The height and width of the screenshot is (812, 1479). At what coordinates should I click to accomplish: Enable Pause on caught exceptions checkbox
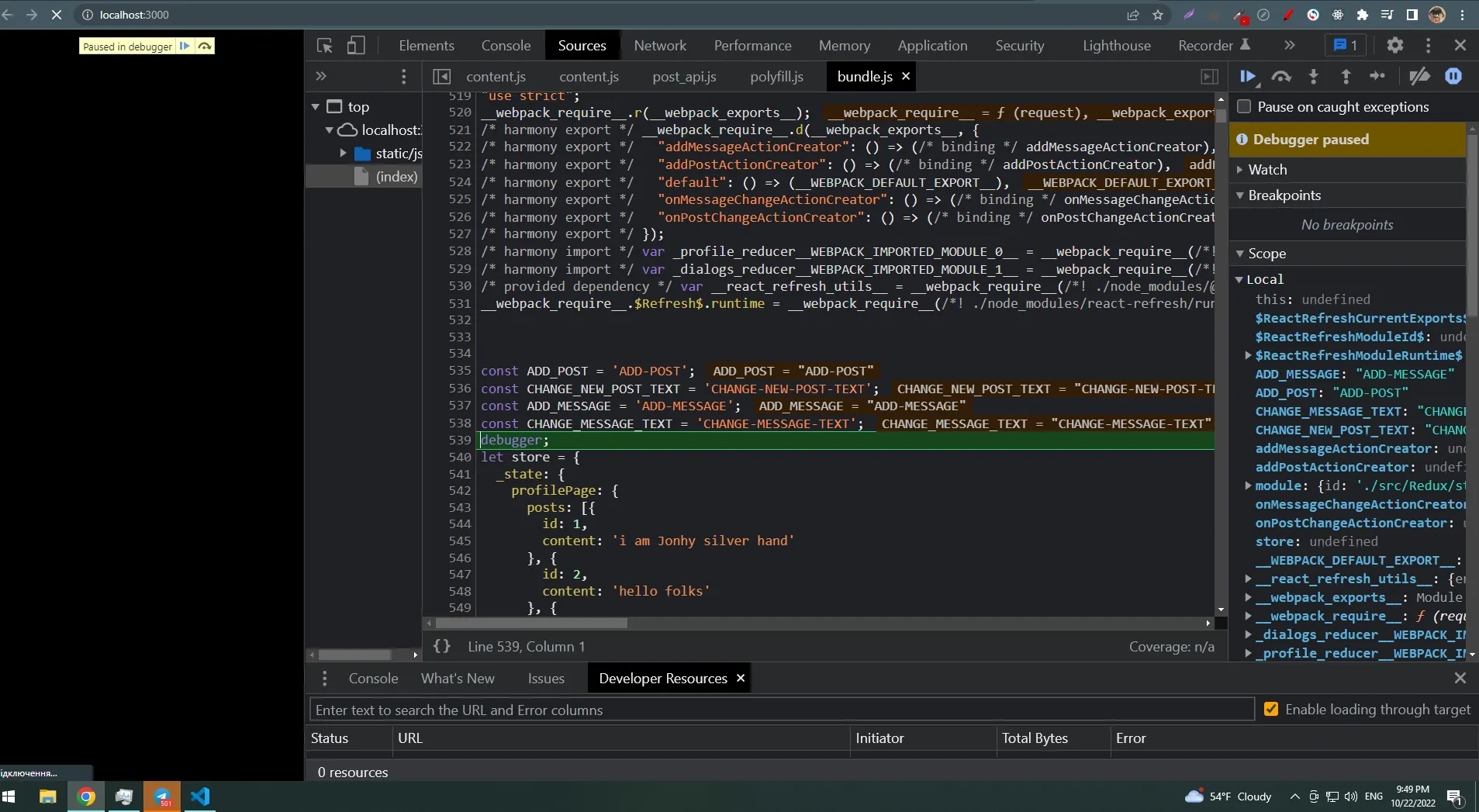[x=1244, y=107]
